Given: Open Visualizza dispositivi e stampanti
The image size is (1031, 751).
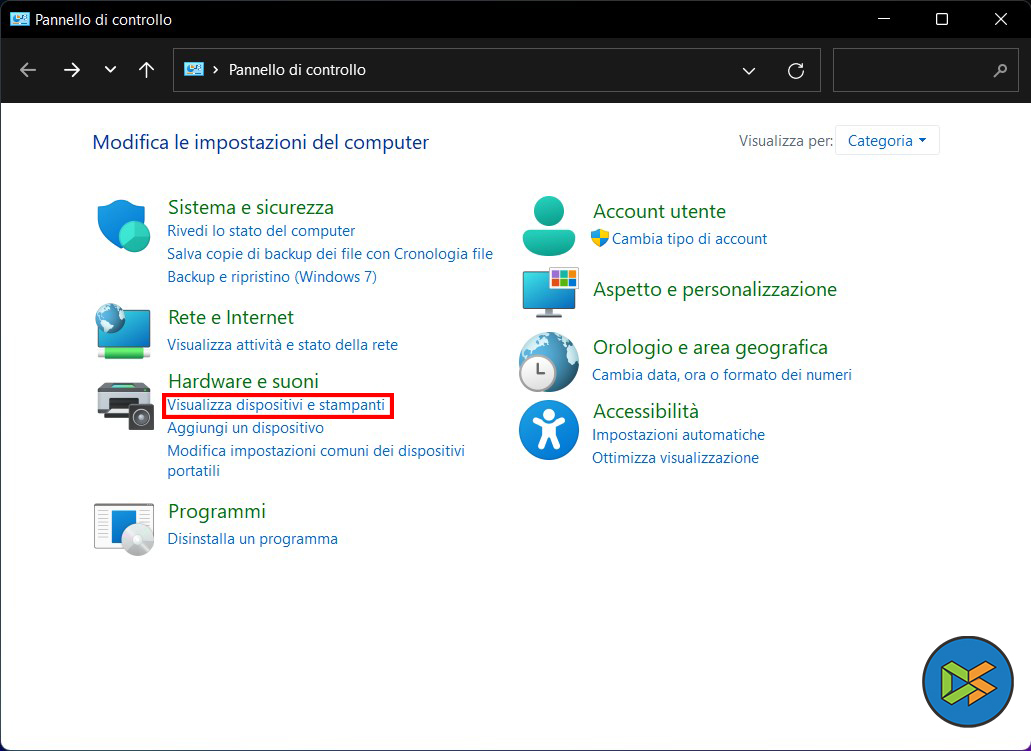Looking at the screenshot, I should [276, 405].
